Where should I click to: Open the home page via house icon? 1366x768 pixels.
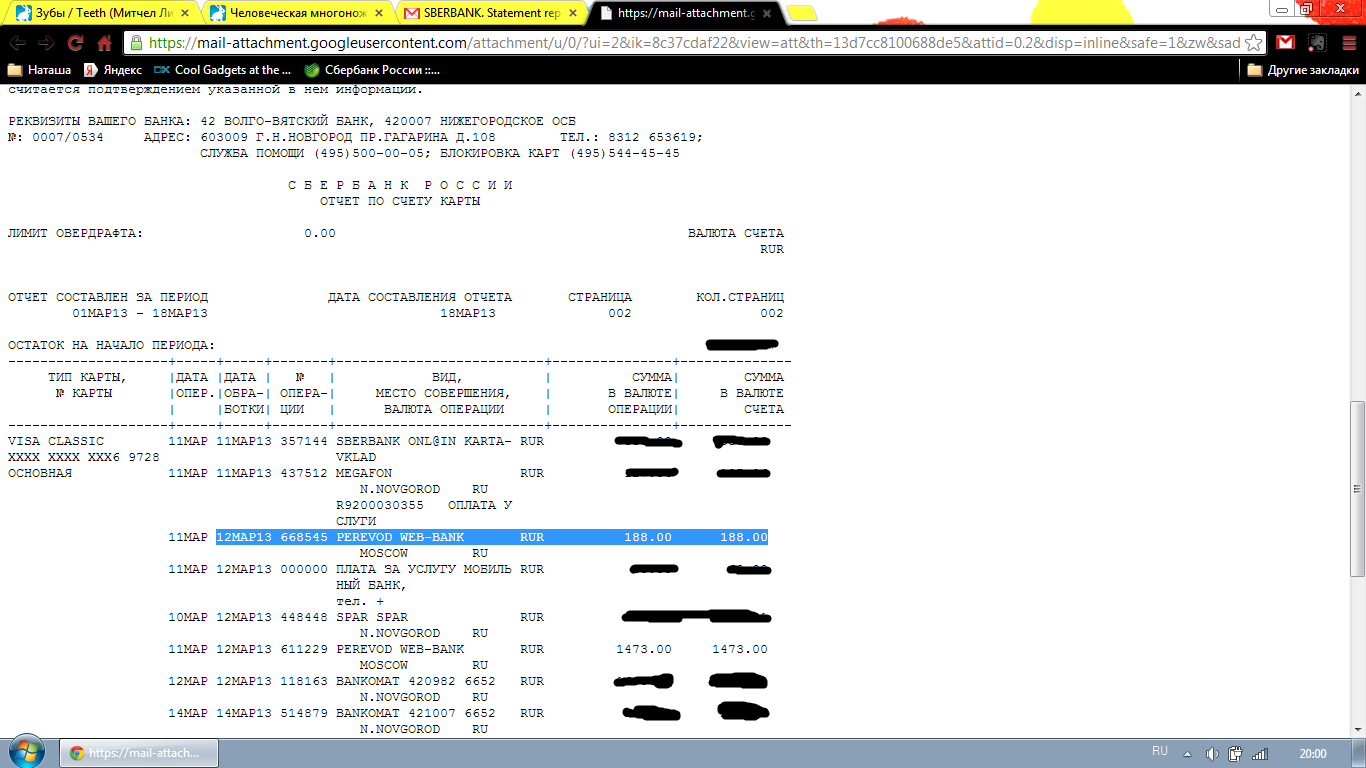[104, 43]
